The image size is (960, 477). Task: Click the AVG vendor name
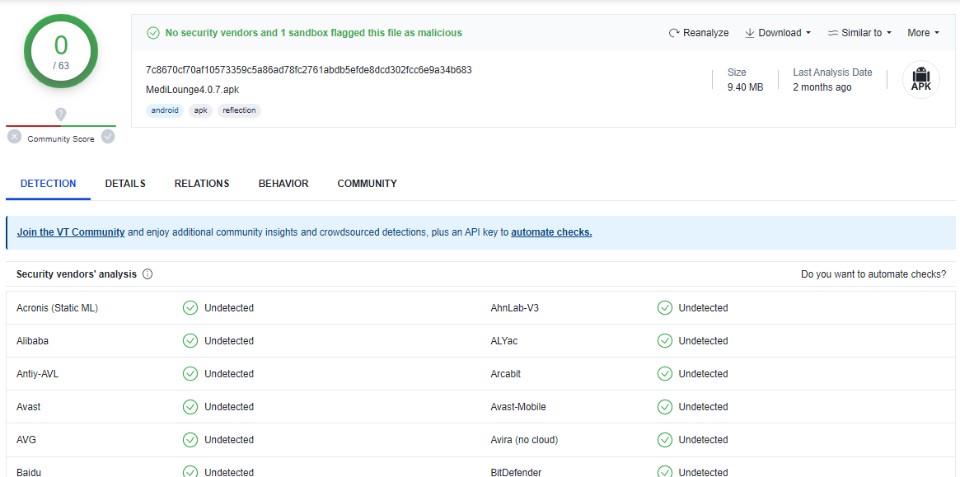click(26, 440)
